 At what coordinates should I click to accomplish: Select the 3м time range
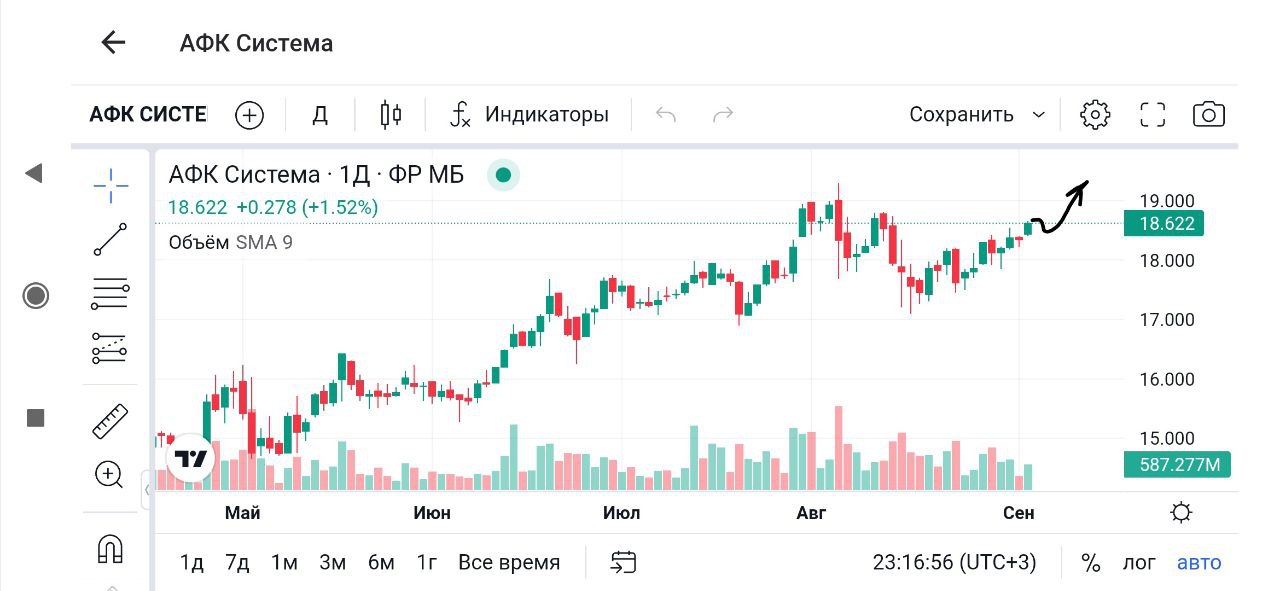tap(332, 562)
